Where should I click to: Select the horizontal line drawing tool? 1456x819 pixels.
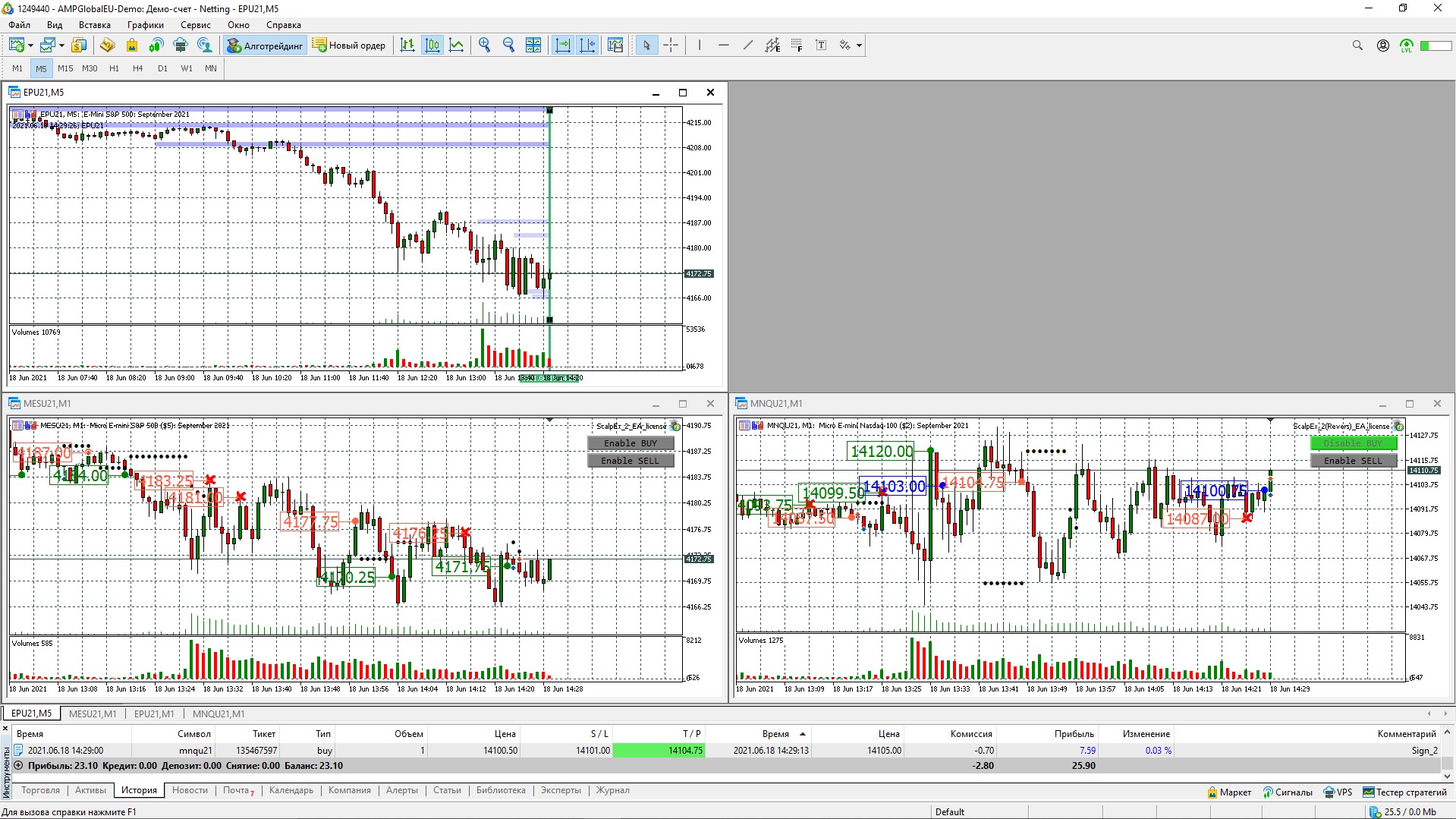723,46
